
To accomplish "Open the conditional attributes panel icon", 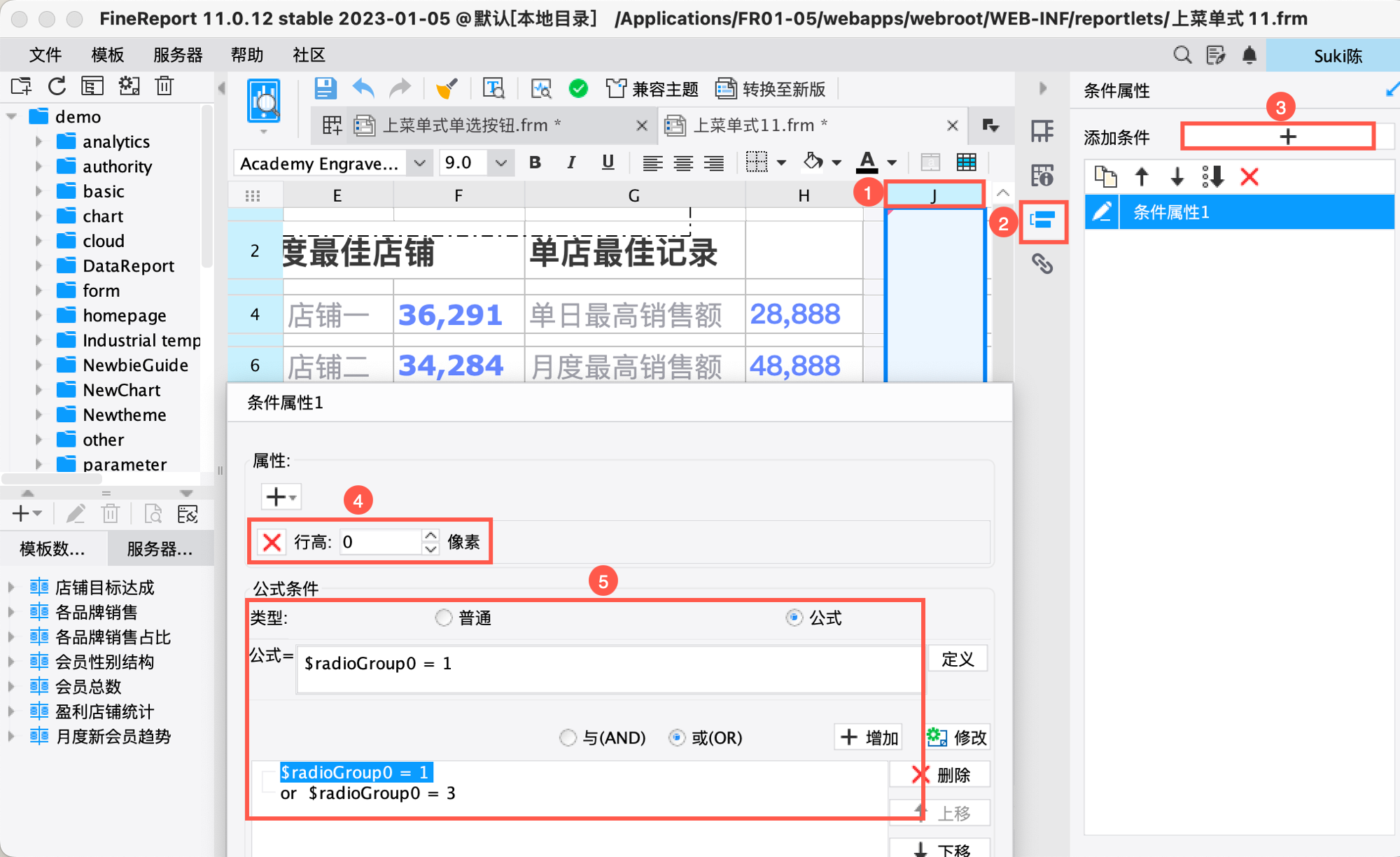I will (1042, 221).
